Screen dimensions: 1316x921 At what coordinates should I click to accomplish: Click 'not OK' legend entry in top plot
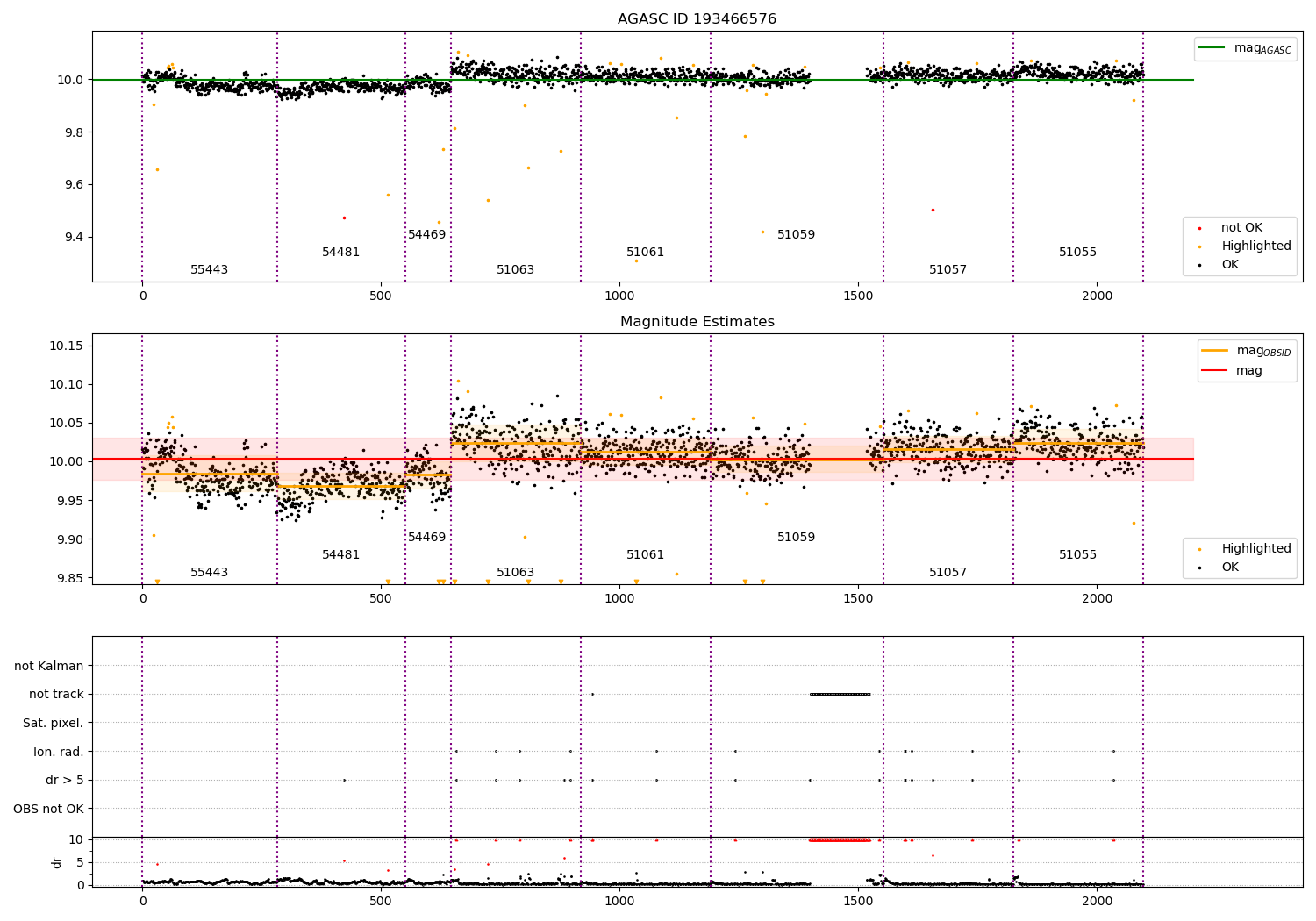(x=1241, y=228)
